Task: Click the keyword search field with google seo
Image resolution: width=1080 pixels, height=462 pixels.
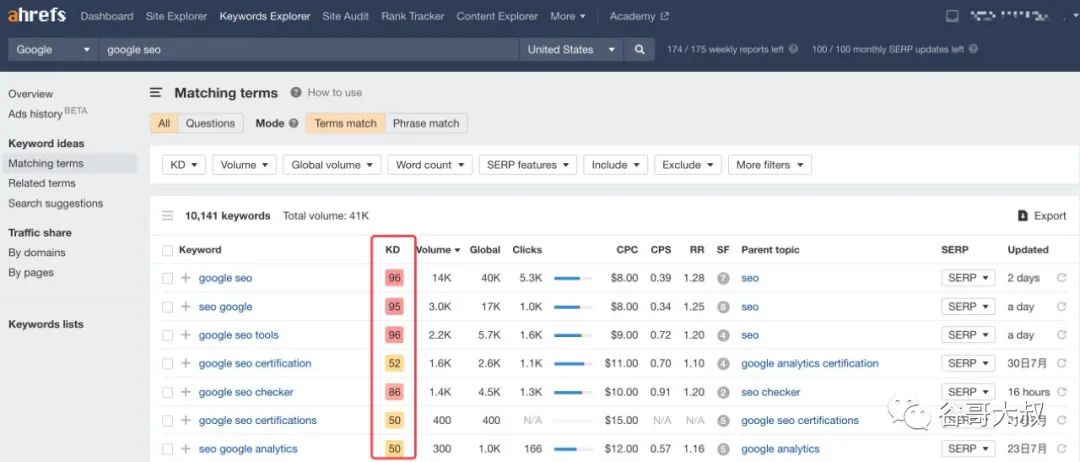Action: coord(309,50)
